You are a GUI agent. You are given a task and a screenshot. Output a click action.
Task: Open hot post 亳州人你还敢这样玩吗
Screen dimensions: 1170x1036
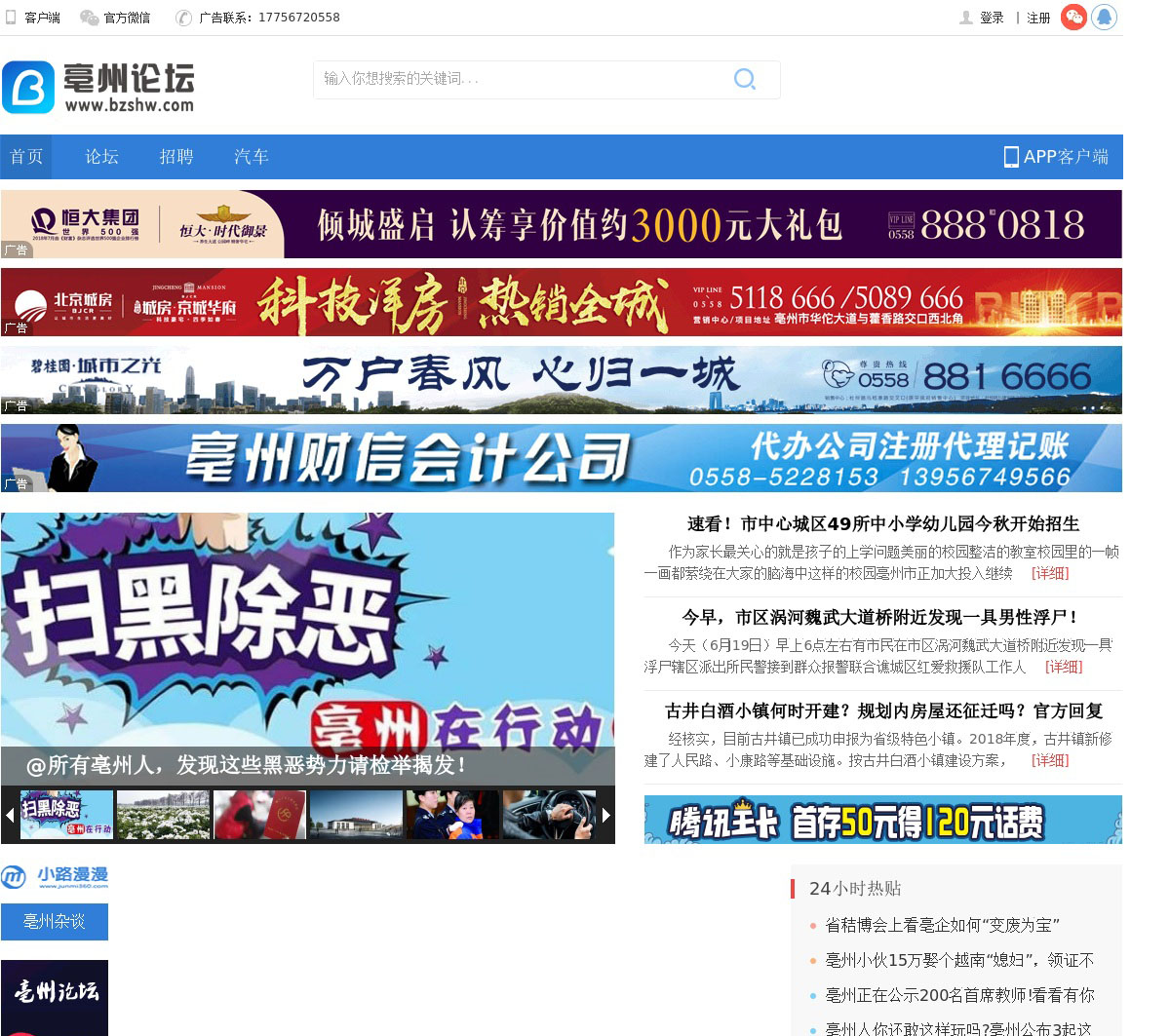[958, 1029]
